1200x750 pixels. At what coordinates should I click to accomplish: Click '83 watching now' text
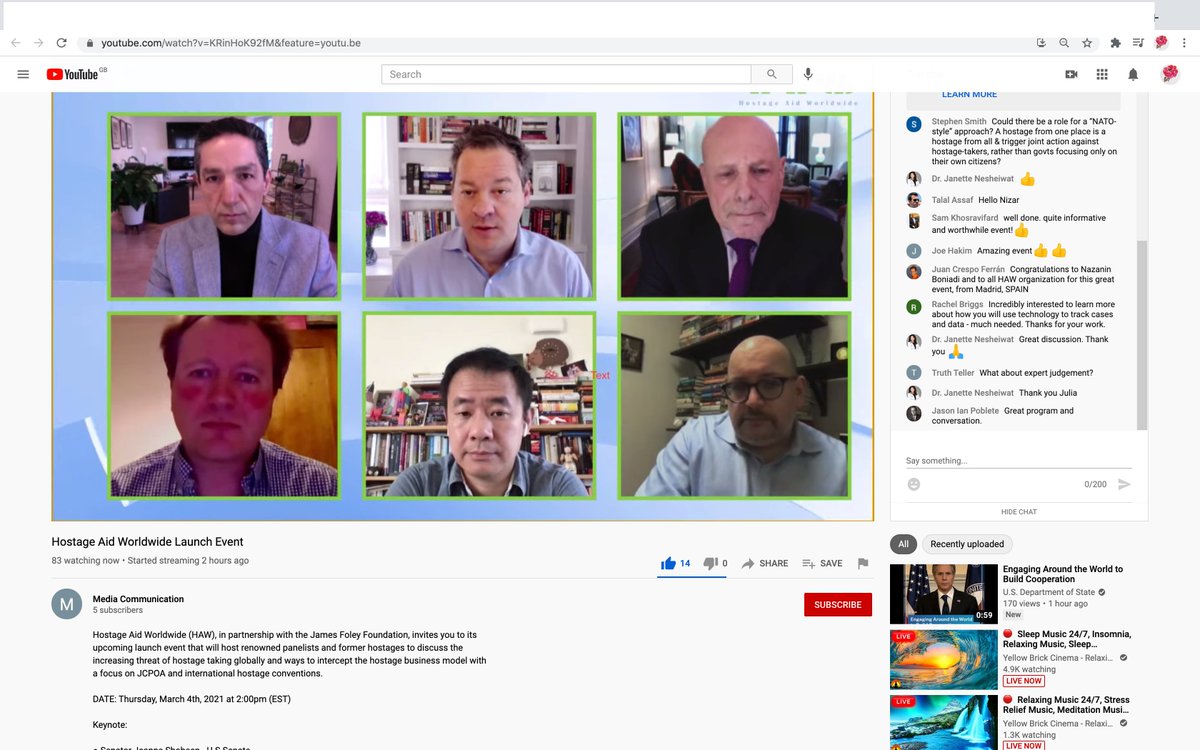[86, 561]
